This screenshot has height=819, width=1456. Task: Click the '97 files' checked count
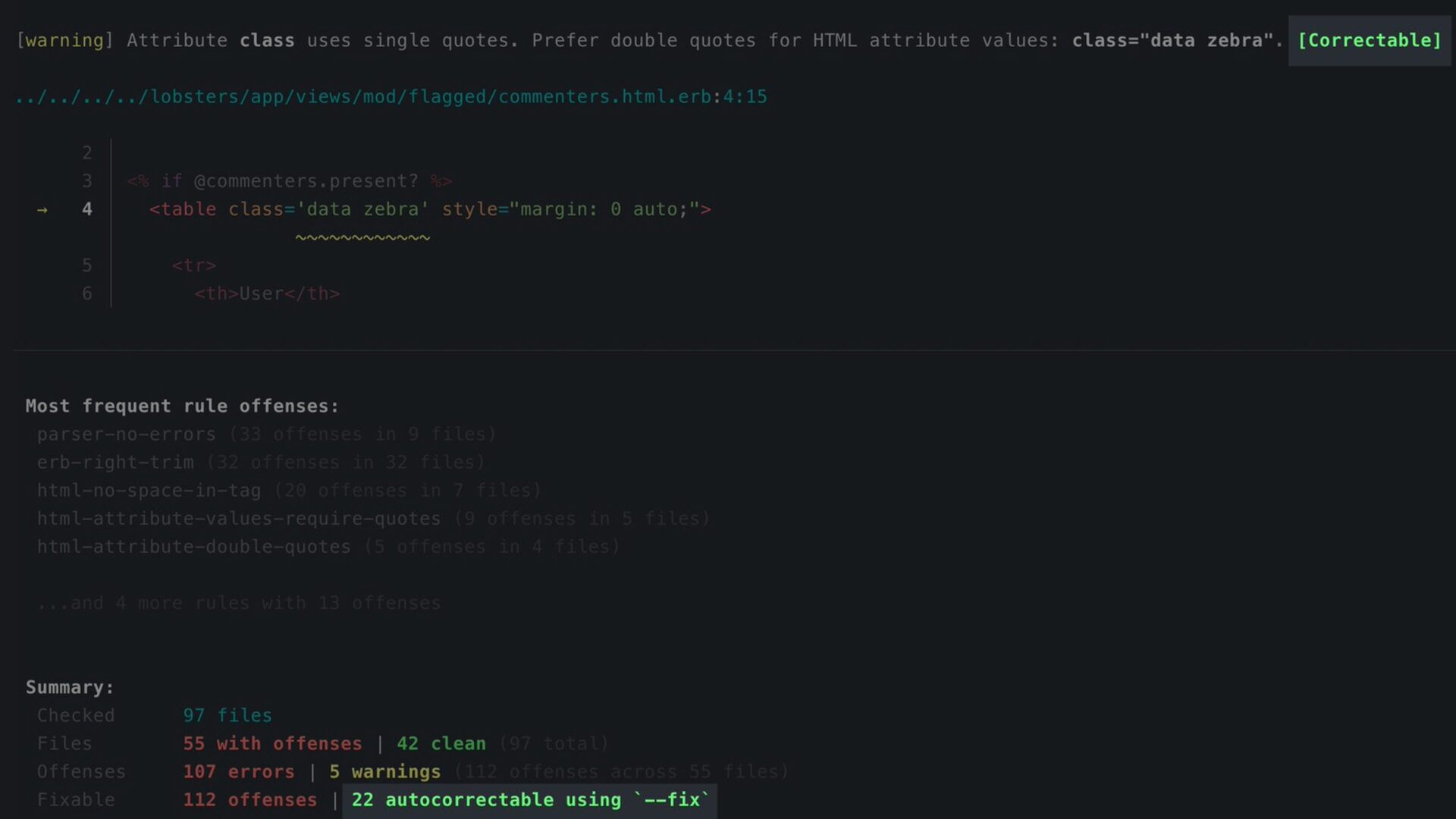coord(227,716)
